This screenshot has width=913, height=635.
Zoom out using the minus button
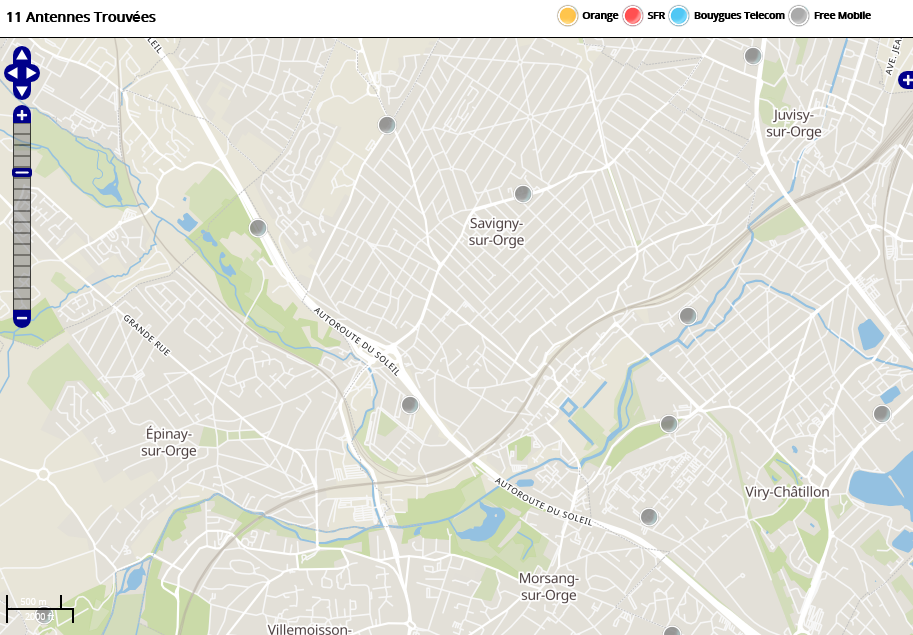pyautogui.click(x=22, y=318)
